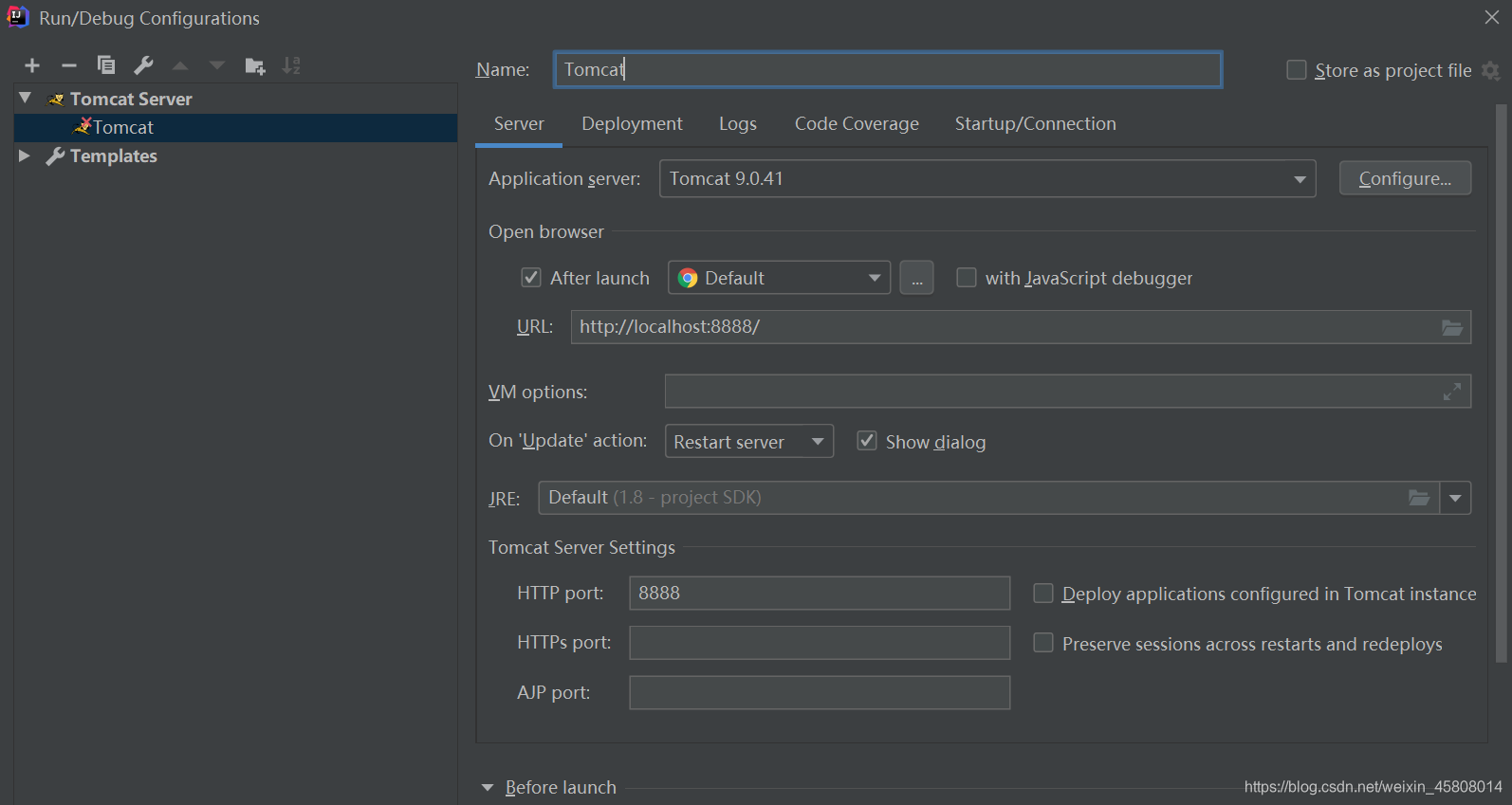
Task: Click the Configure... button
Action: [x=1405, y=178]
